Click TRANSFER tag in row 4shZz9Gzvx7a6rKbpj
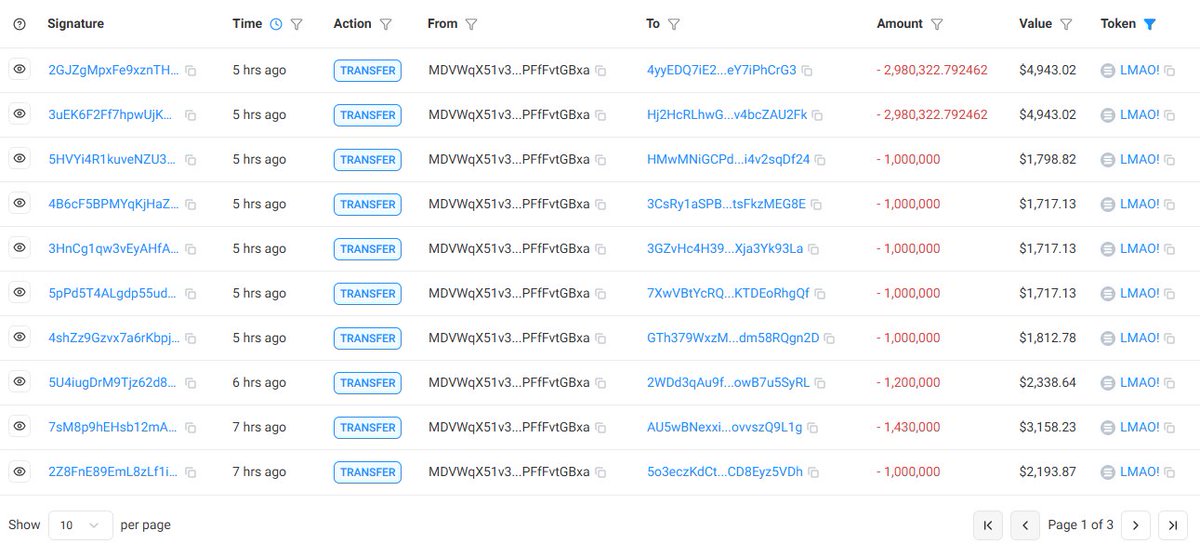The image size is (1200, 544). click(367, 338)
